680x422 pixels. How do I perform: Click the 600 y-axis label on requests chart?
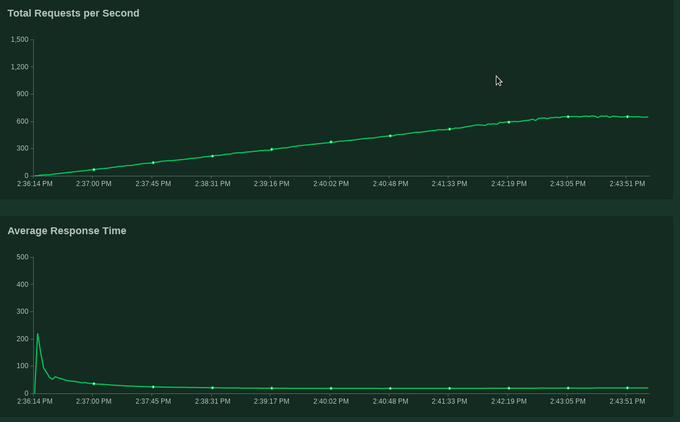point(23,122)
